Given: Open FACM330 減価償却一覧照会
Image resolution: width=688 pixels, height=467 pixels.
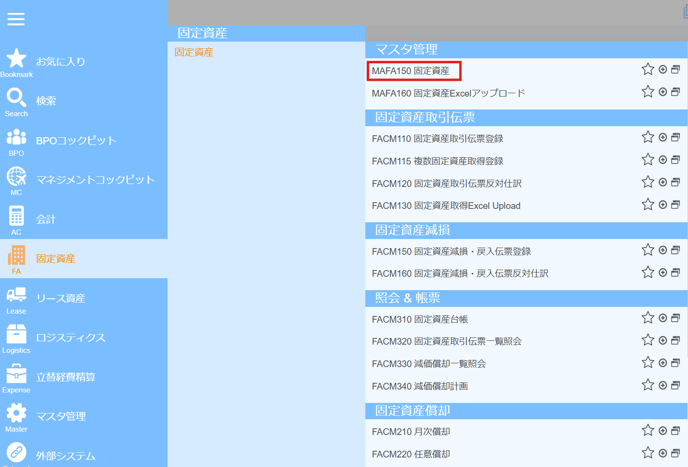Looking at the screenshot, I should 428,364.
